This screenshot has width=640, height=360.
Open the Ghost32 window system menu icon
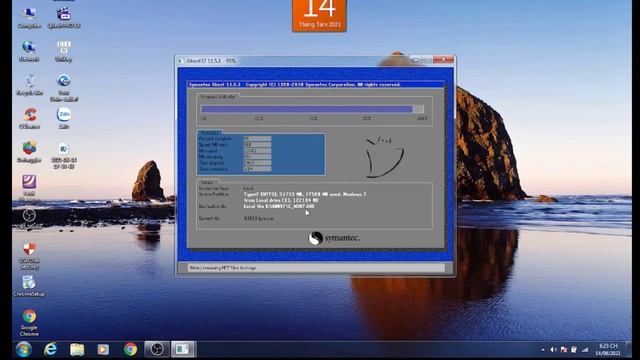(181, 61)
